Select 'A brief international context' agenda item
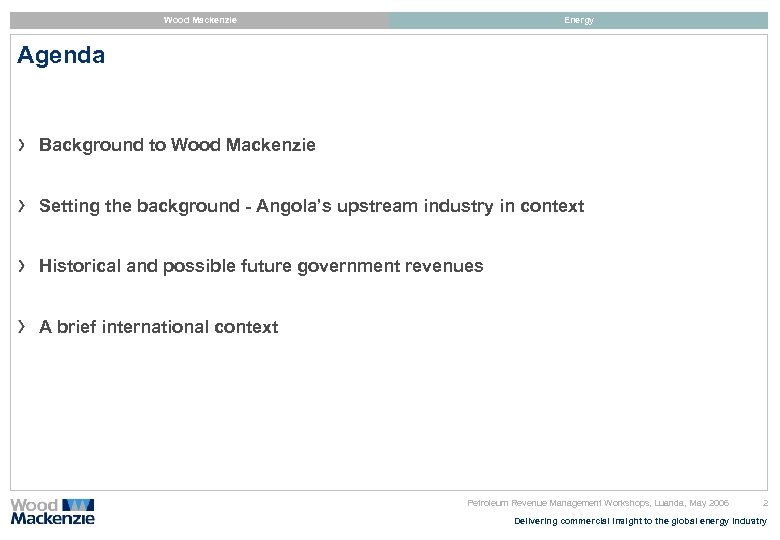Image resolution: width=780 pixels, height=540 pixels. pyautogui.click(x=159, y=327)
